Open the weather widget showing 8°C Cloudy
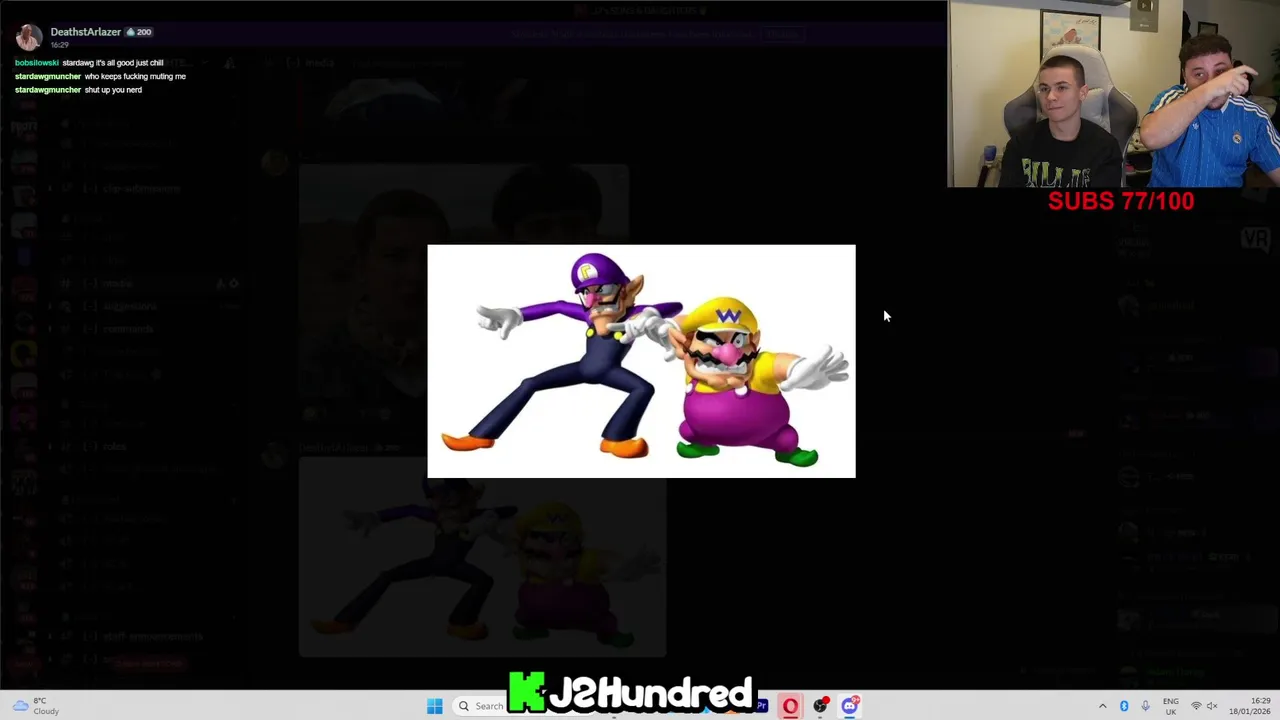Screen dimensions: 1280x720 pos(36,706)
